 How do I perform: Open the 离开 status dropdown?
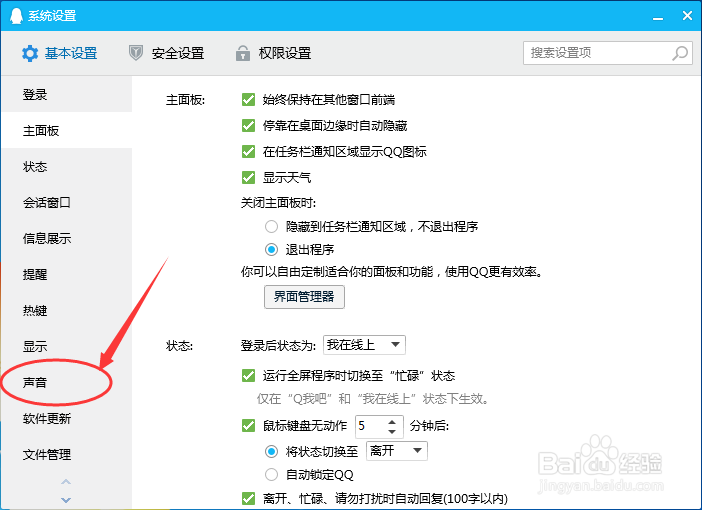click(x=397, y=450)
